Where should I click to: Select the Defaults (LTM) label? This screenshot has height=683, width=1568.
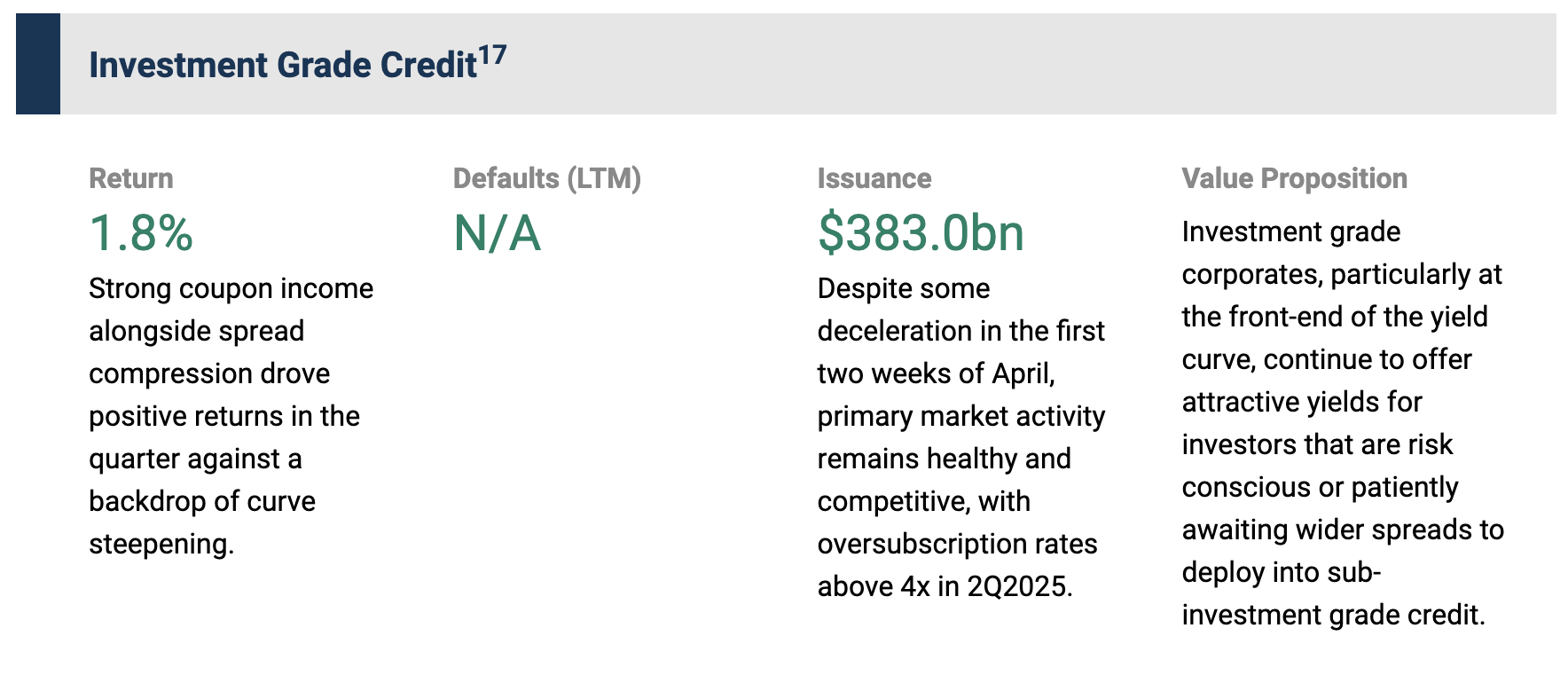pyautogui.click(x=546, y=178)
